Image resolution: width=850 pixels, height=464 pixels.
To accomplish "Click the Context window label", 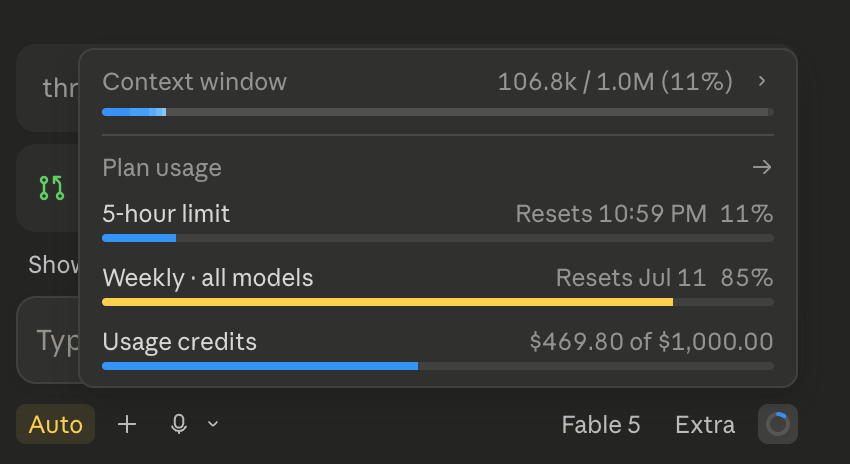I will 195,82.
